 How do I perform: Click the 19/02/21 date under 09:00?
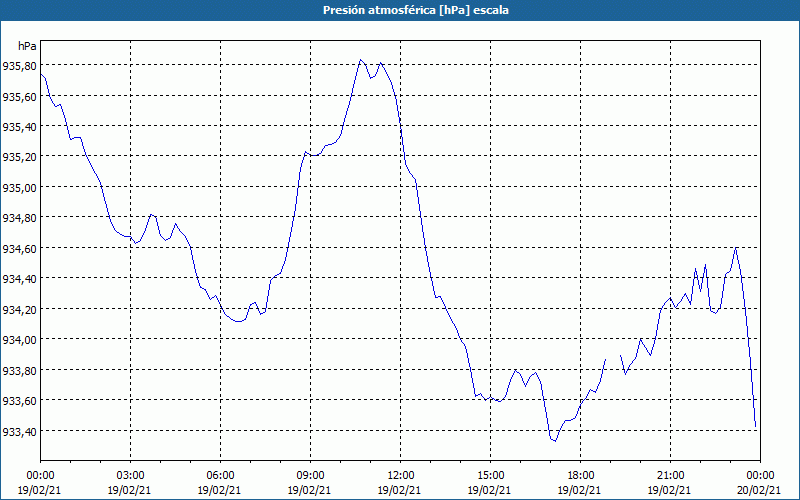pyautogui.click(x=310, y=490)
